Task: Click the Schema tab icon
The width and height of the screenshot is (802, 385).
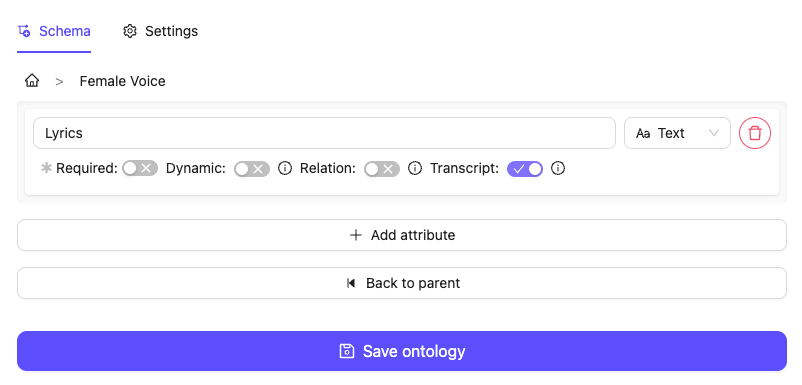Action: (24, 31)
